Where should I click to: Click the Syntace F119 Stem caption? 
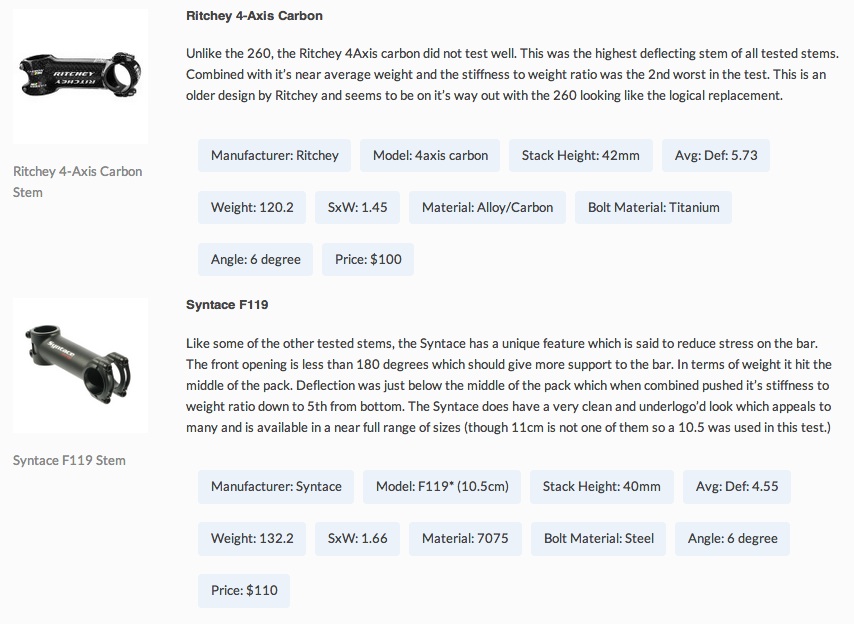[69, 460]
